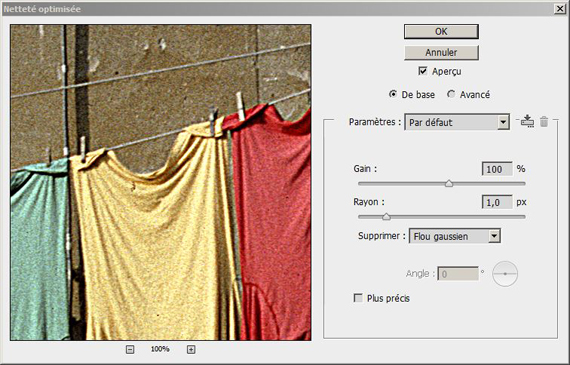The height and width of the screenshot is (365, 570).
Task: Click the Rayon slider handle
Action: 386,217
